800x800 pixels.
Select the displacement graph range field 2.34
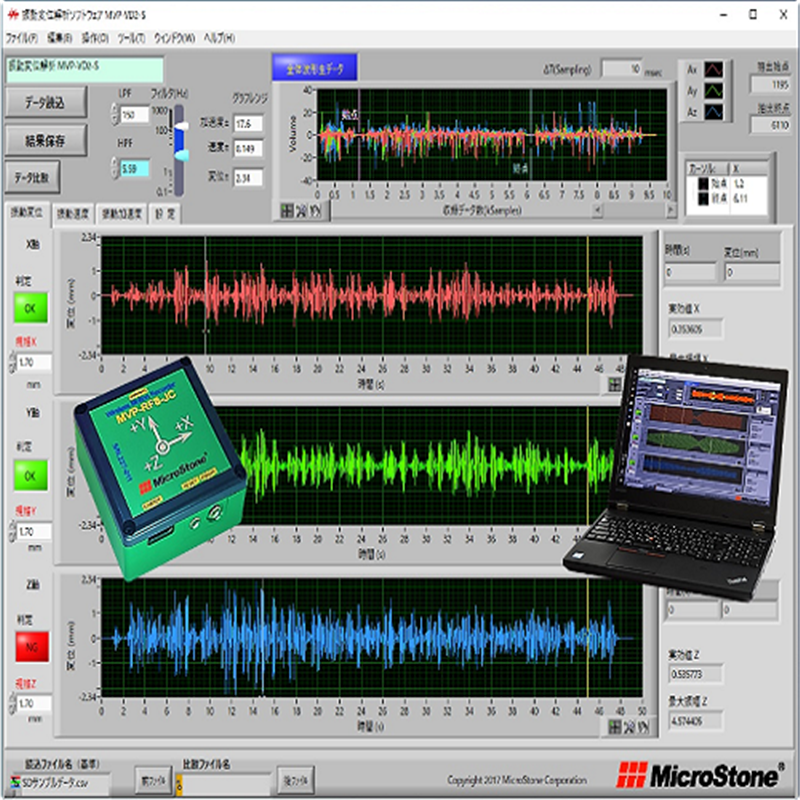coord(248,178)
